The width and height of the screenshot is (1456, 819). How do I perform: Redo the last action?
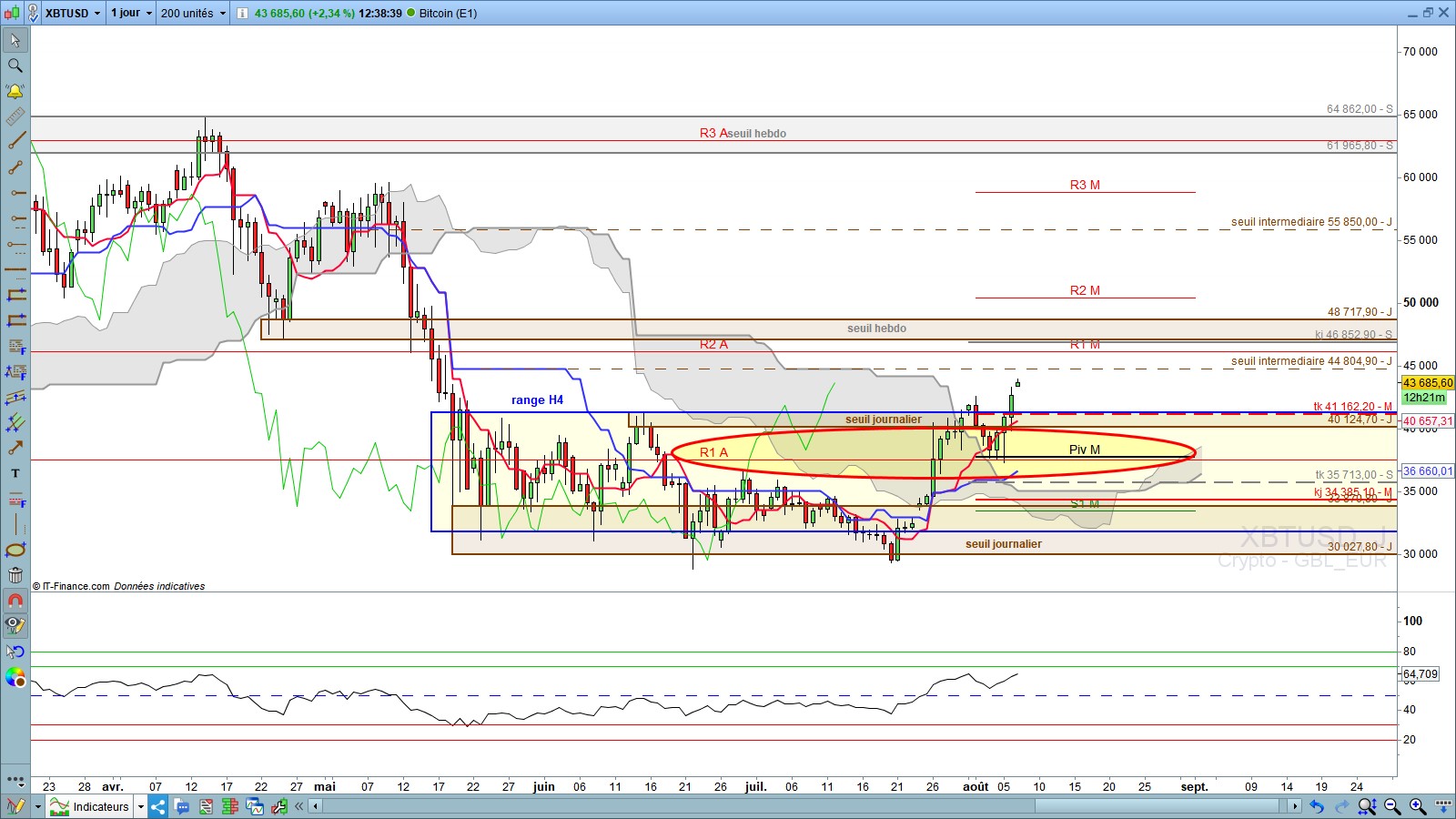click(x=1341, y=806)
